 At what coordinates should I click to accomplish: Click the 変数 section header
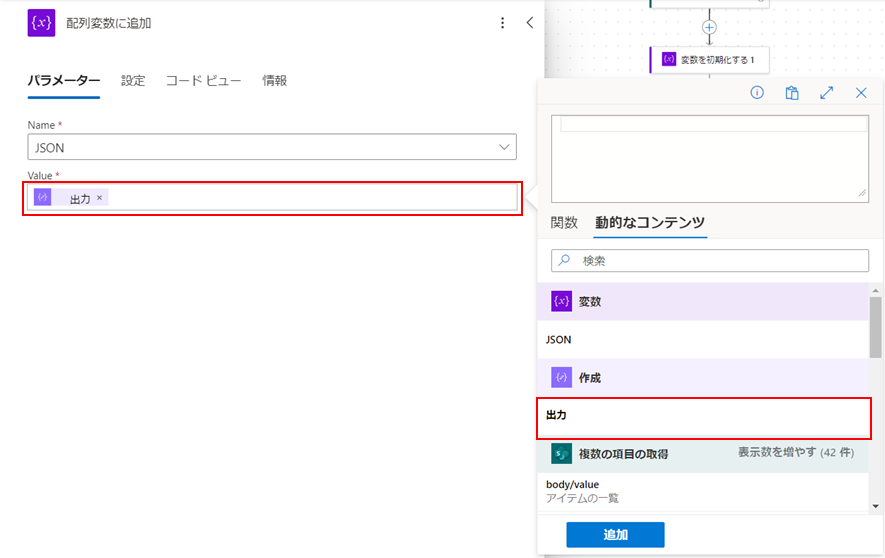[703, 301]
